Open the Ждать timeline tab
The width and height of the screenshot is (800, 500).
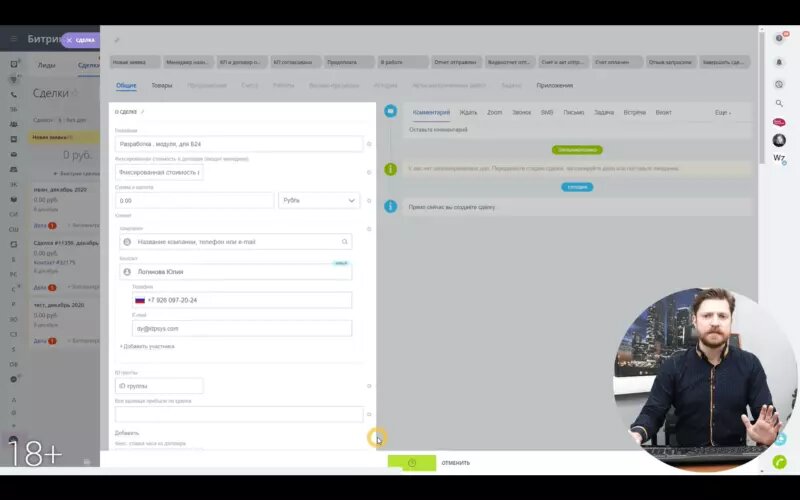point(468,112)
